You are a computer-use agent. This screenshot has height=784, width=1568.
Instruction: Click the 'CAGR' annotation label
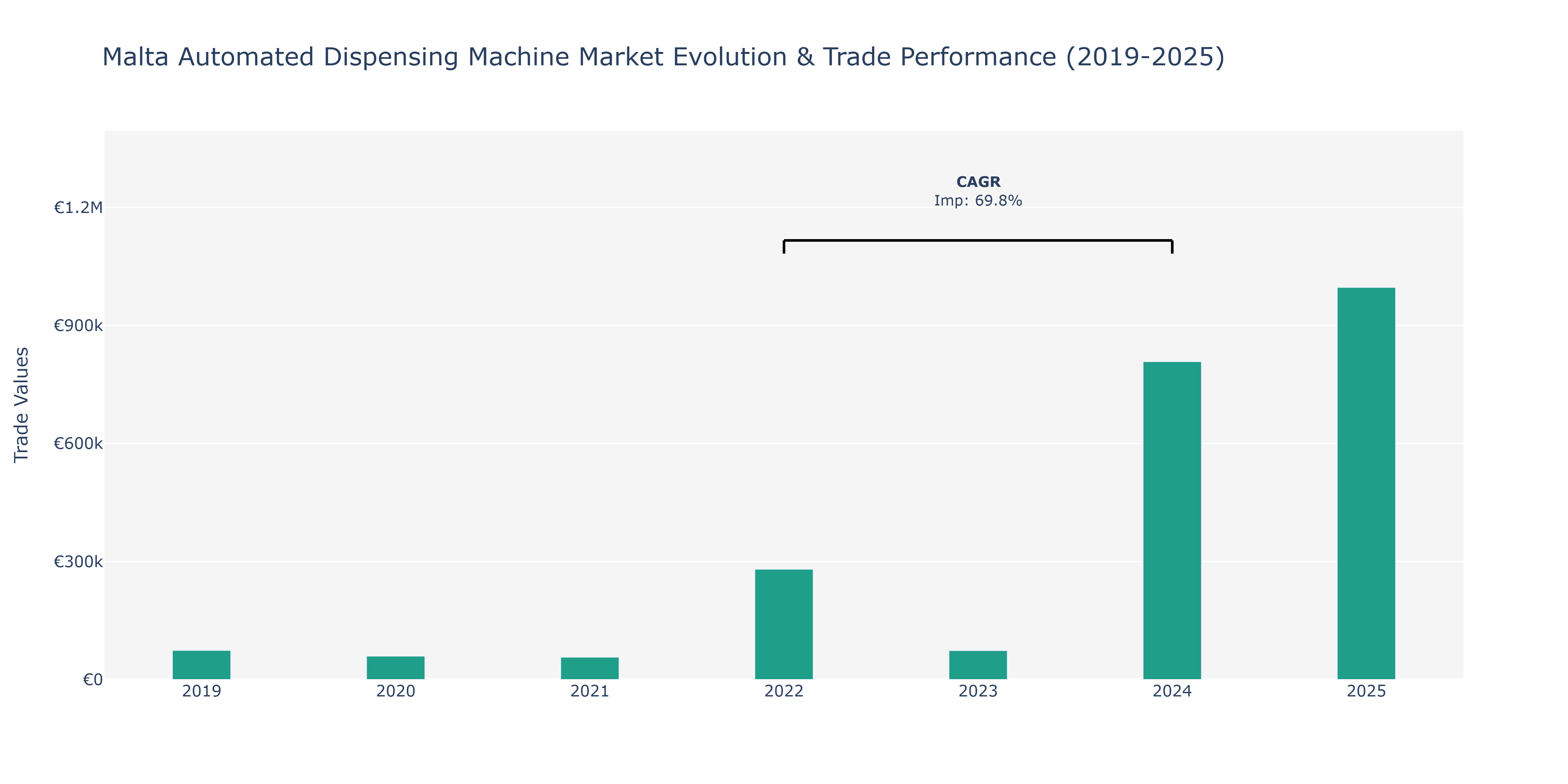coord(978,182)
